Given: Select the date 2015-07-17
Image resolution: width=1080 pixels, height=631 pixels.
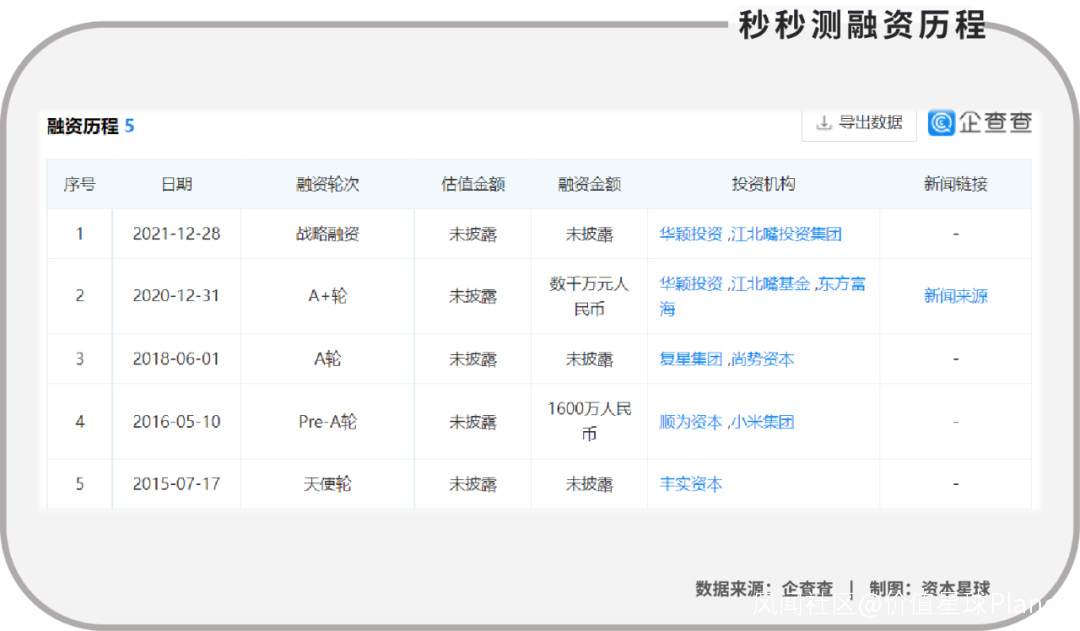Looking at the screenshot, I should coord(176,484).
